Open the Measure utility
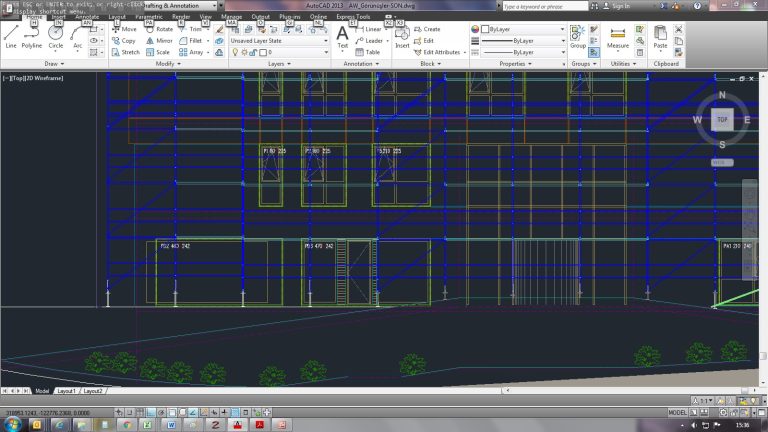This screenshot has width=768, height=432. pos(618,35)
